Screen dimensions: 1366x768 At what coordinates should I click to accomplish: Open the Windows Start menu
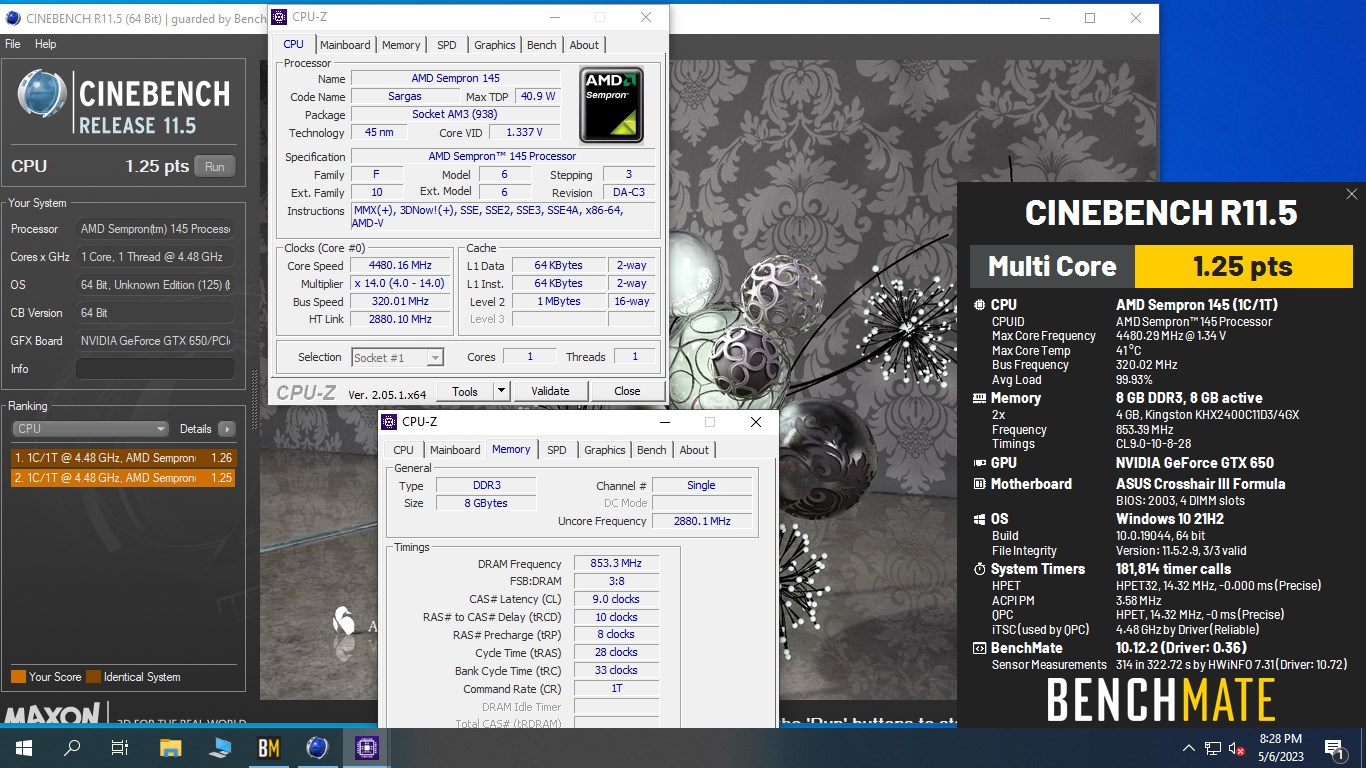[23, 747]
